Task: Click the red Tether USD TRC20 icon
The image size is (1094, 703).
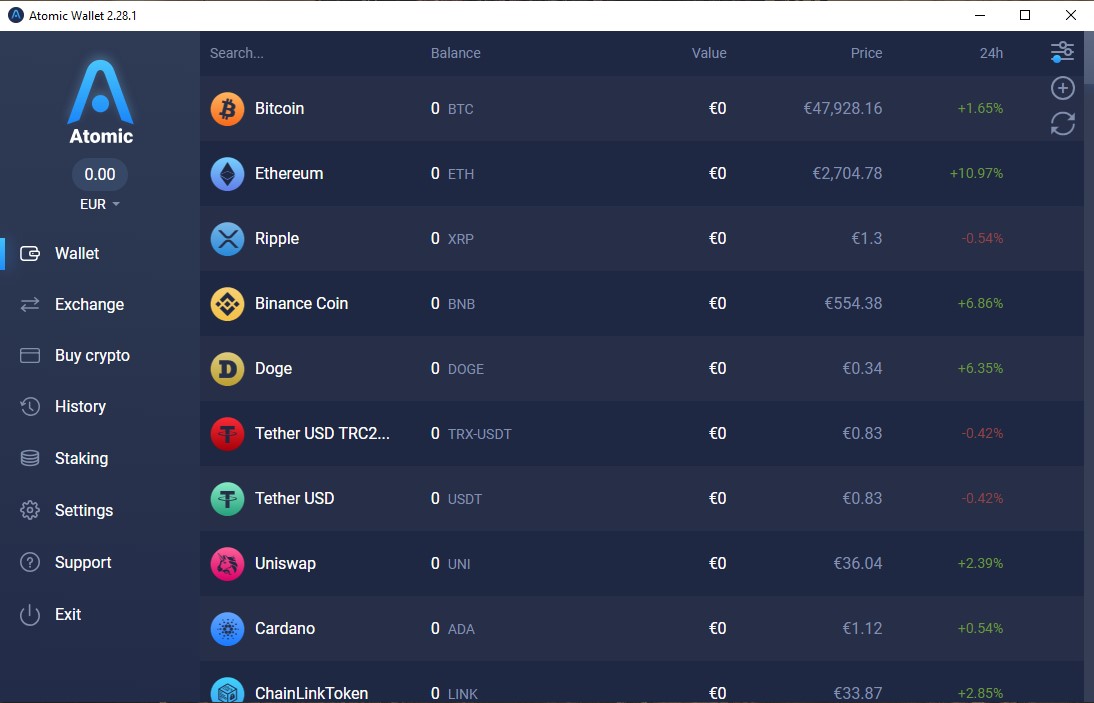Action: (x=227, y=434)
